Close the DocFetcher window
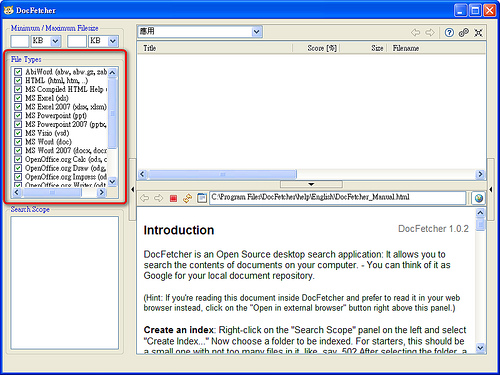The image size is (500, 375). click(x=490, y=11)
